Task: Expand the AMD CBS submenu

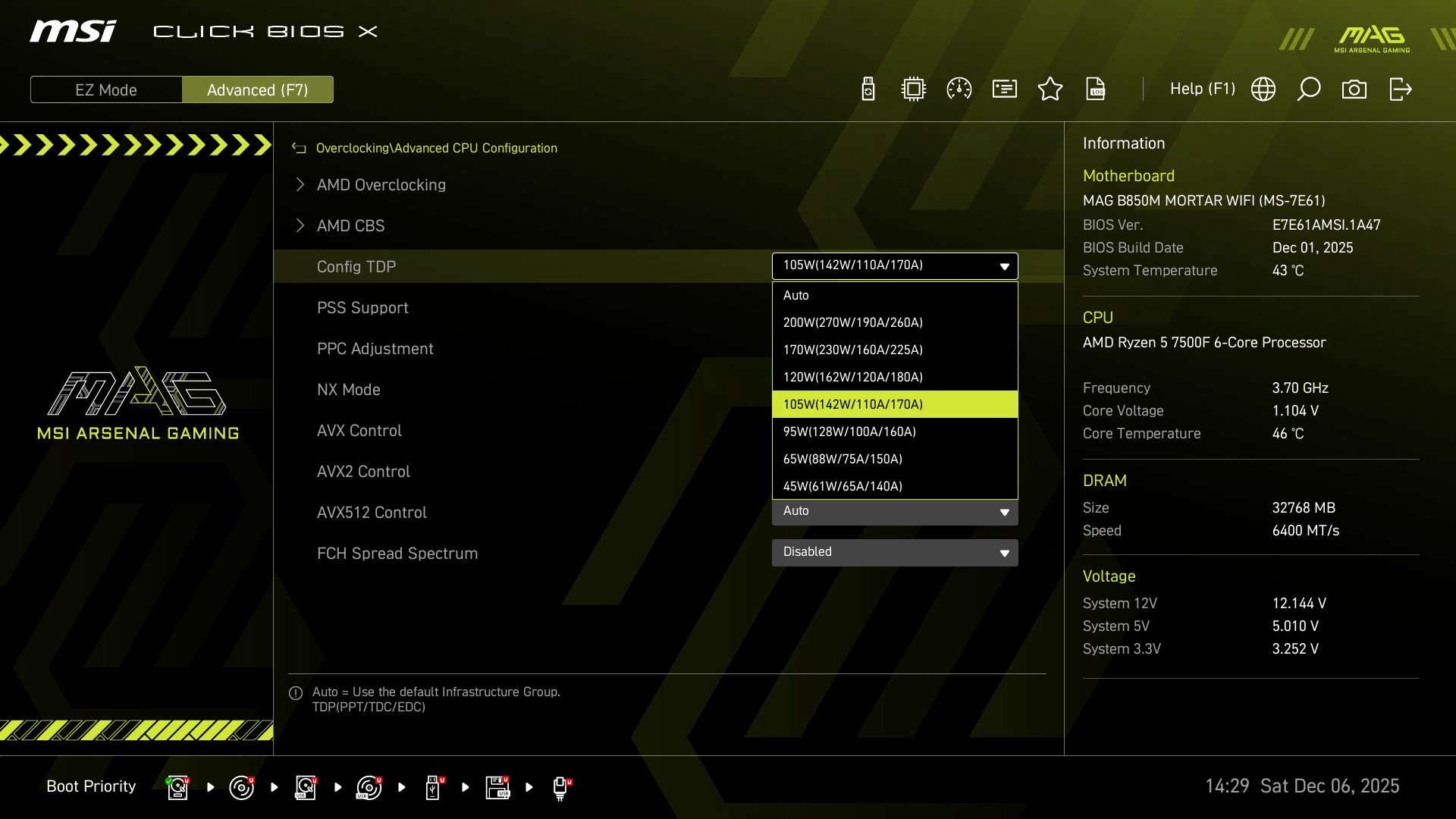Action: [350, 226]
